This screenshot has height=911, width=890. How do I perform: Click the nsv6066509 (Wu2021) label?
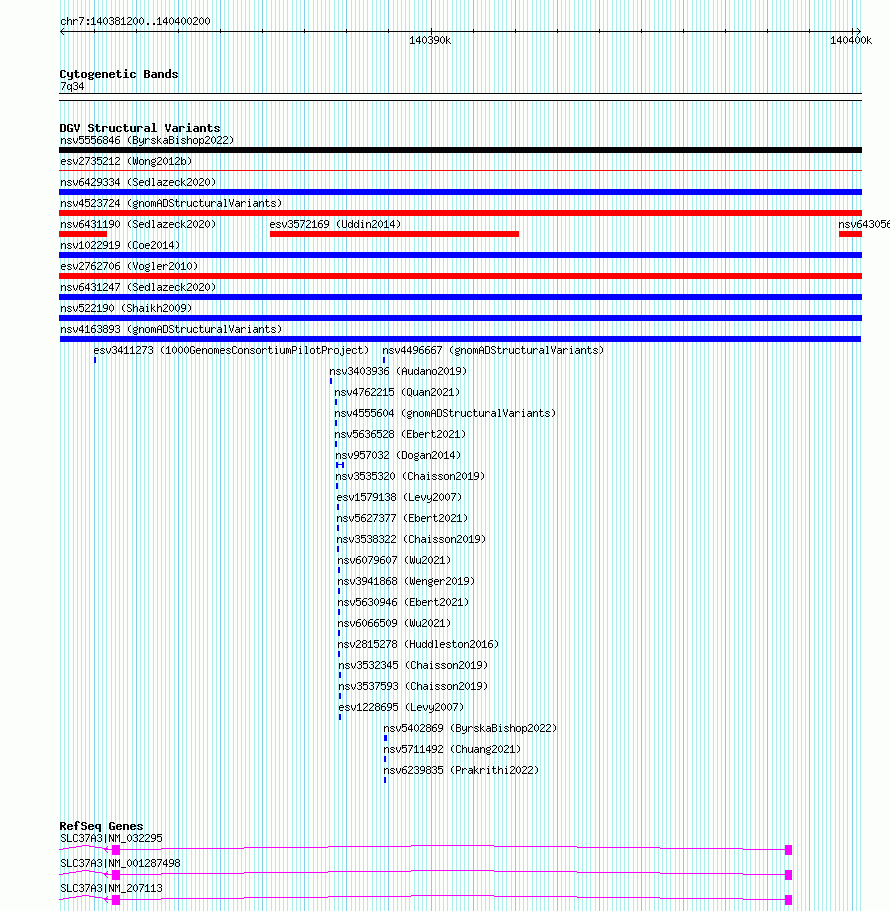pos(394,623)
